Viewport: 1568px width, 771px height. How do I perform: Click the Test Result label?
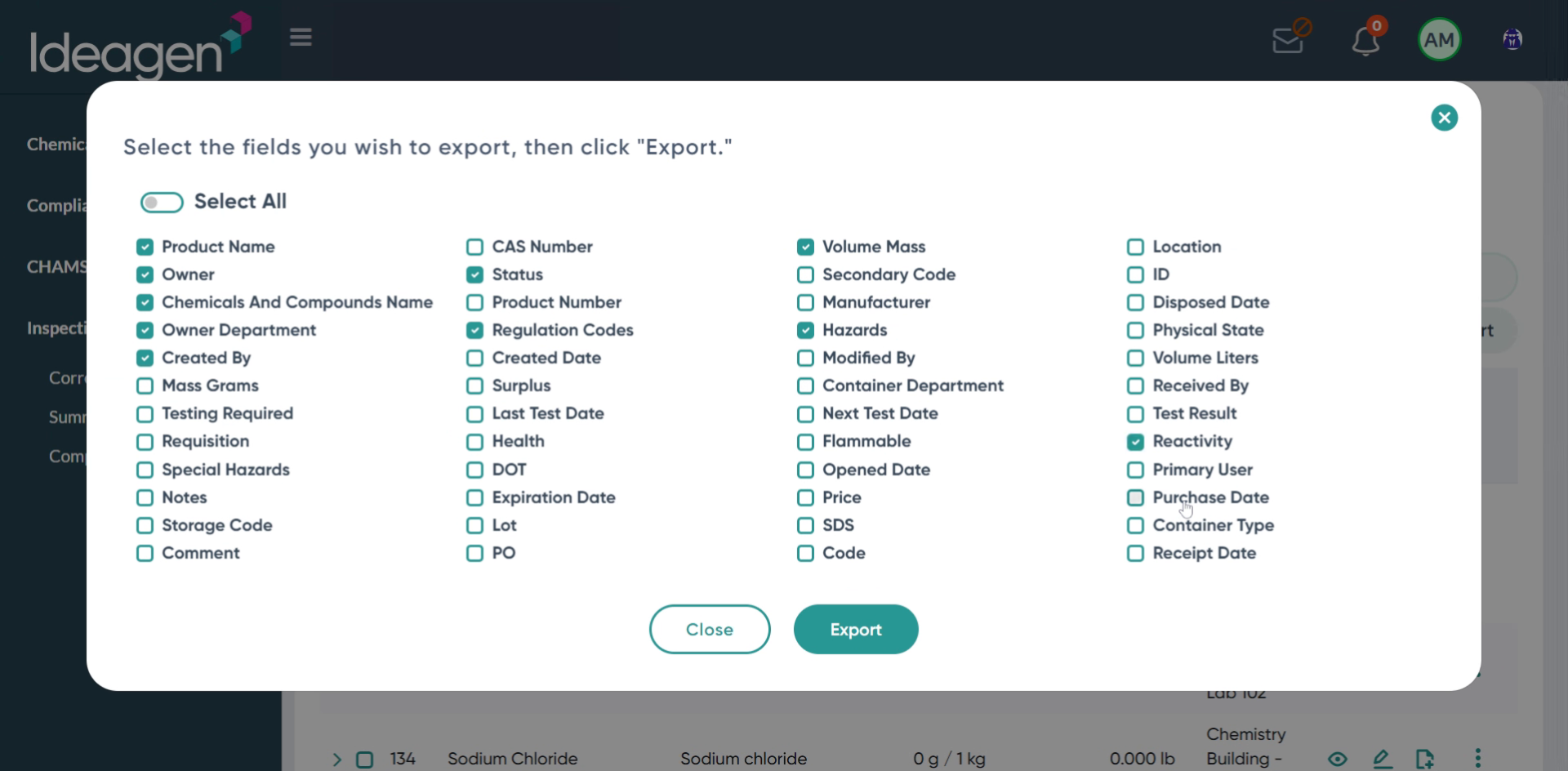1194,414
